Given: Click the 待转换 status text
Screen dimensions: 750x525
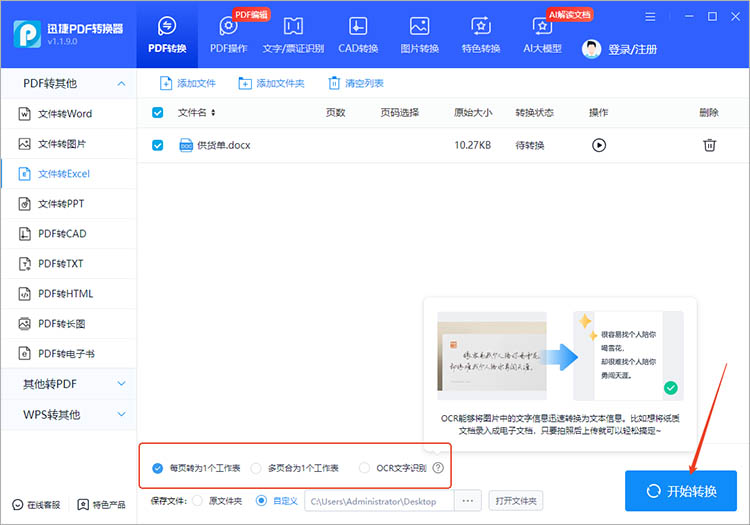Looking at the screenshot, I should (529, 145).
